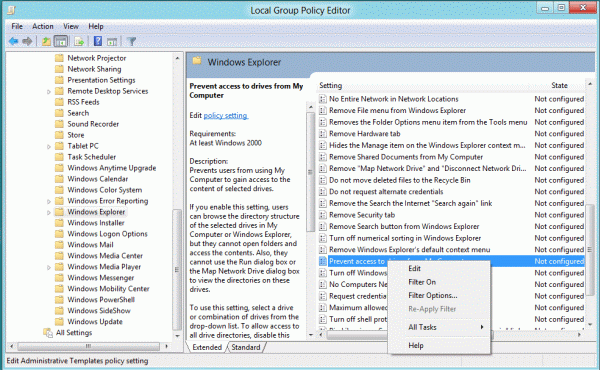This screenshot has height=370, width=600.
Task: Click folder icon beside Store
Action: coord(59,135)
